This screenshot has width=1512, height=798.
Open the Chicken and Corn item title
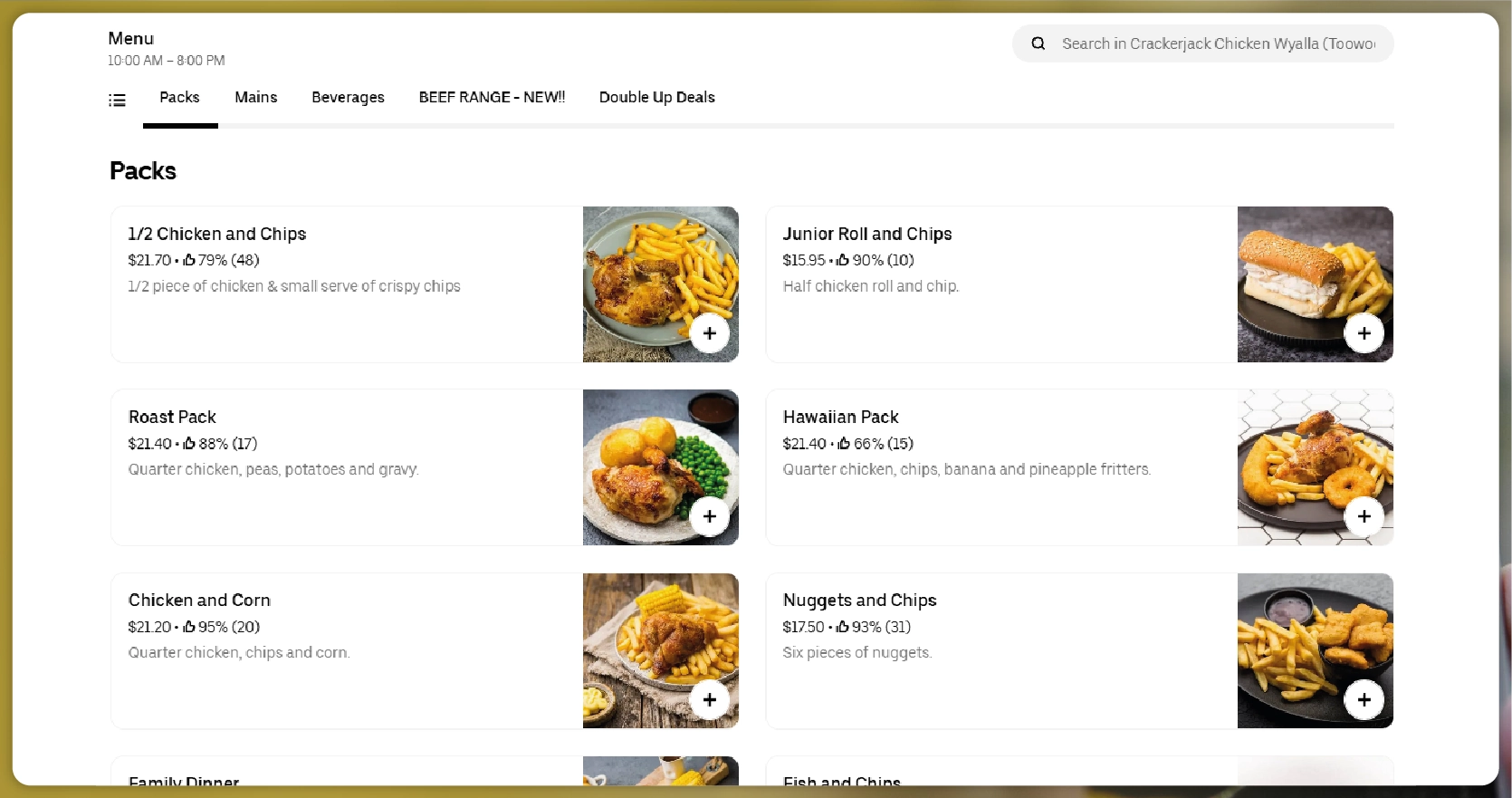click(x=199, y=600)
